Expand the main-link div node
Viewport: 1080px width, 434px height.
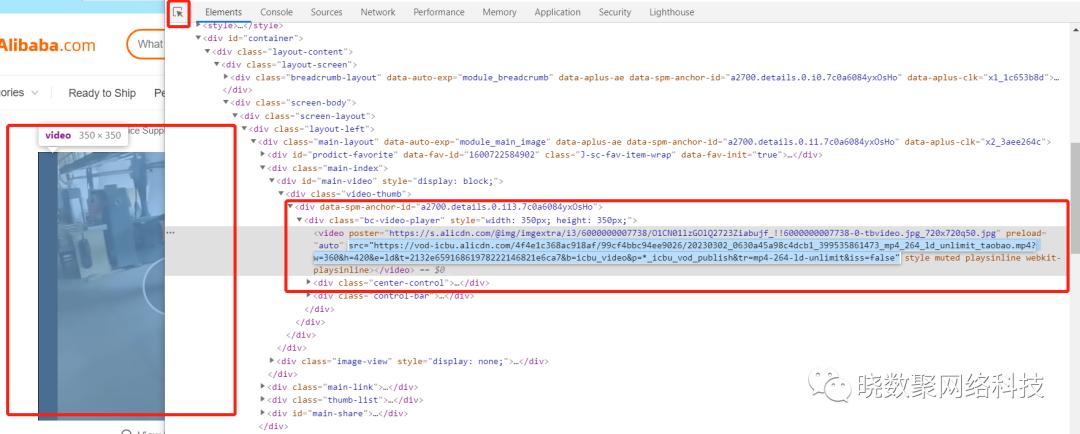[264, 386]
